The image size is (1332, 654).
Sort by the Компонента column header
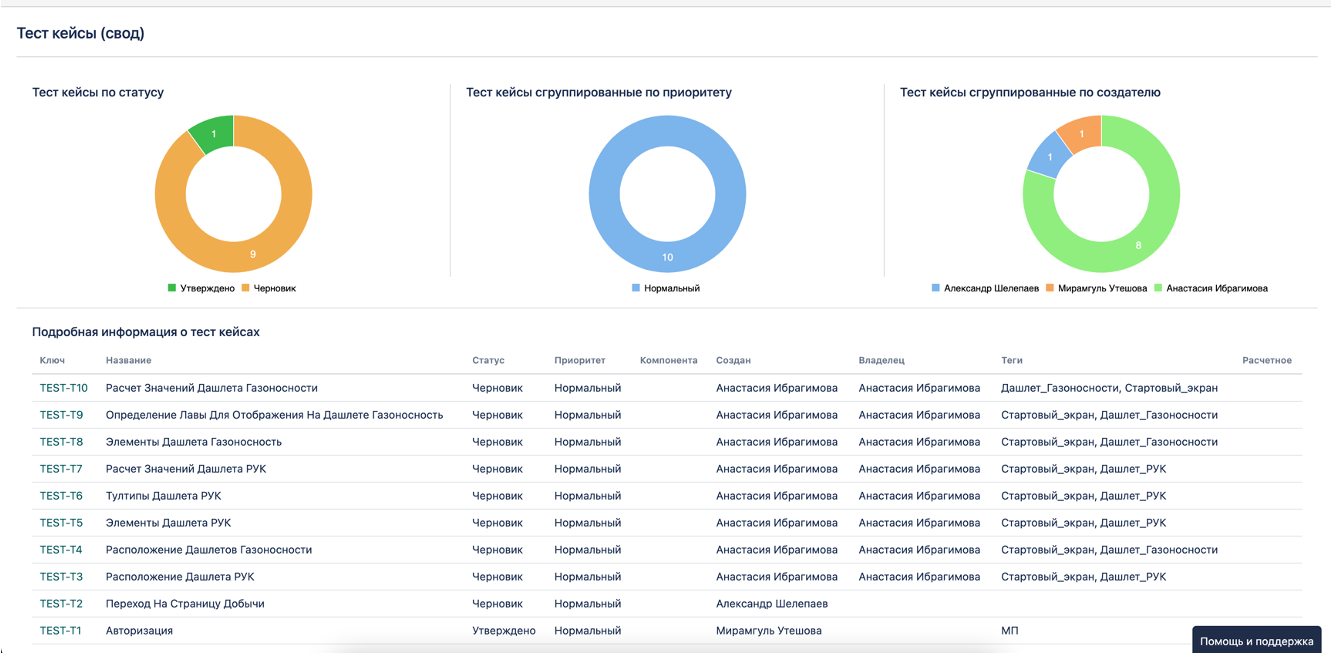click(669, 360)
